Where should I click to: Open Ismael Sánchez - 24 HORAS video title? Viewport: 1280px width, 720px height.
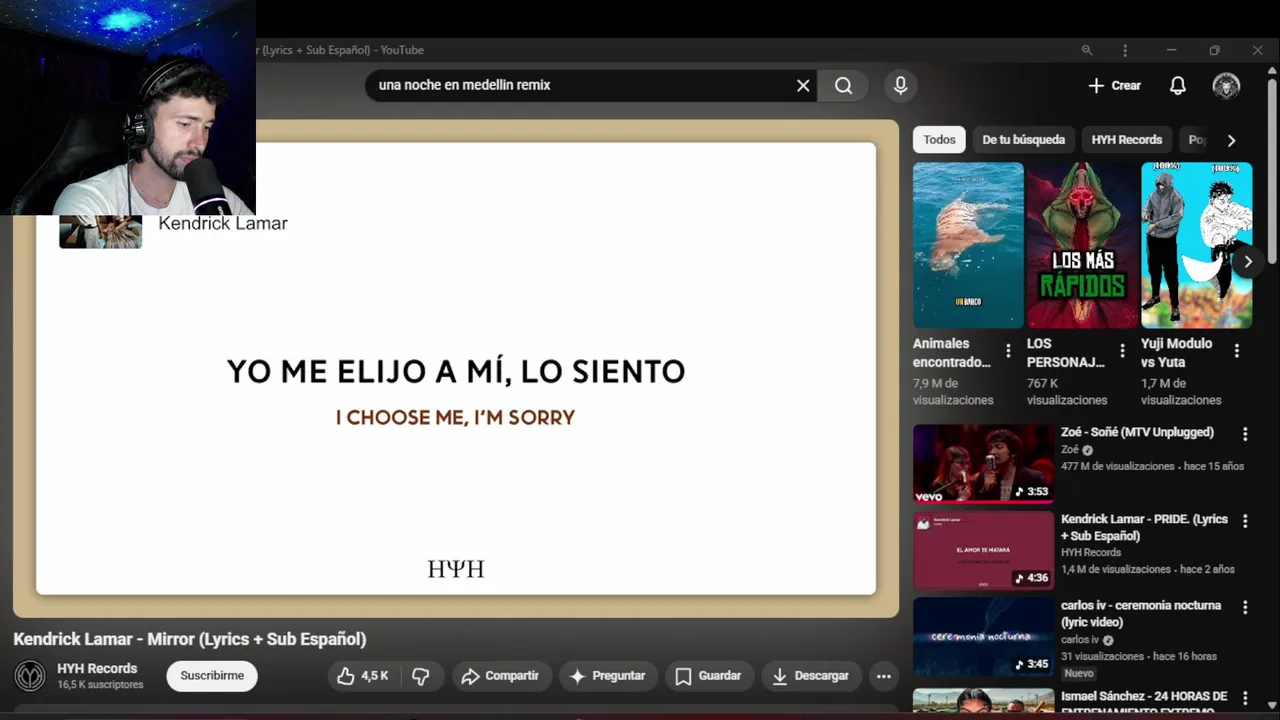pos(1144,703)
